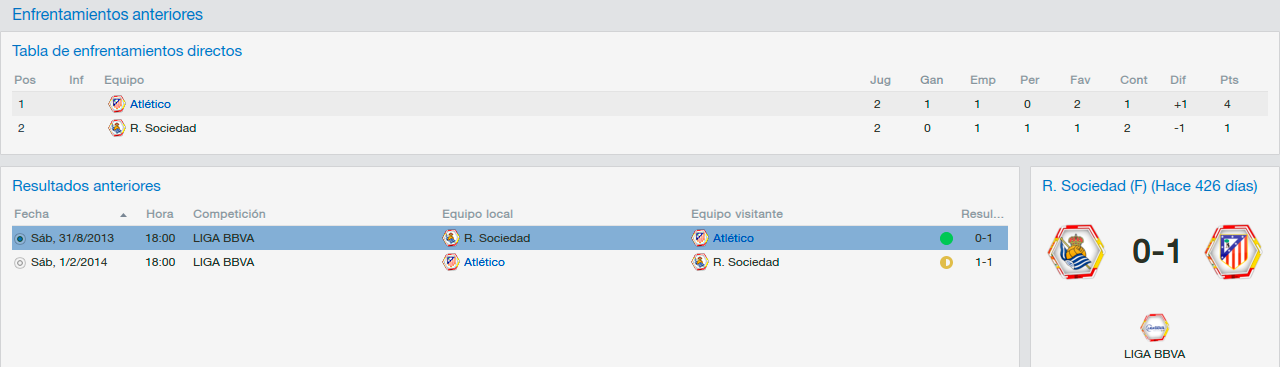This screenshot has height=367, width=1280.
Task: Click R. Sociedad crest in head-to-head table
Action: pyautogui.click(x=117, y=128)
